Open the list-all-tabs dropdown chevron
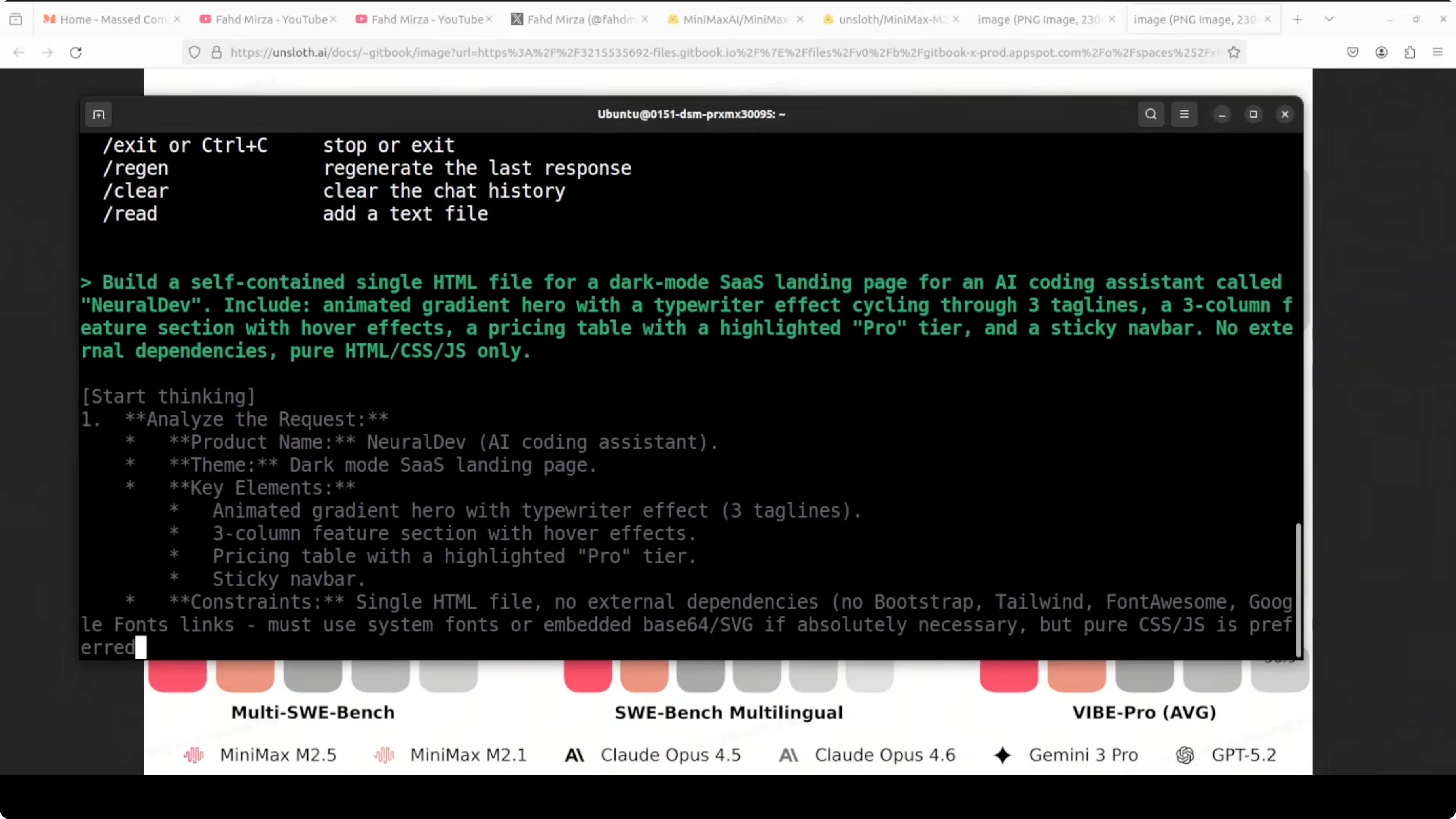The image size is (1456, 819). pos(1329,19)
